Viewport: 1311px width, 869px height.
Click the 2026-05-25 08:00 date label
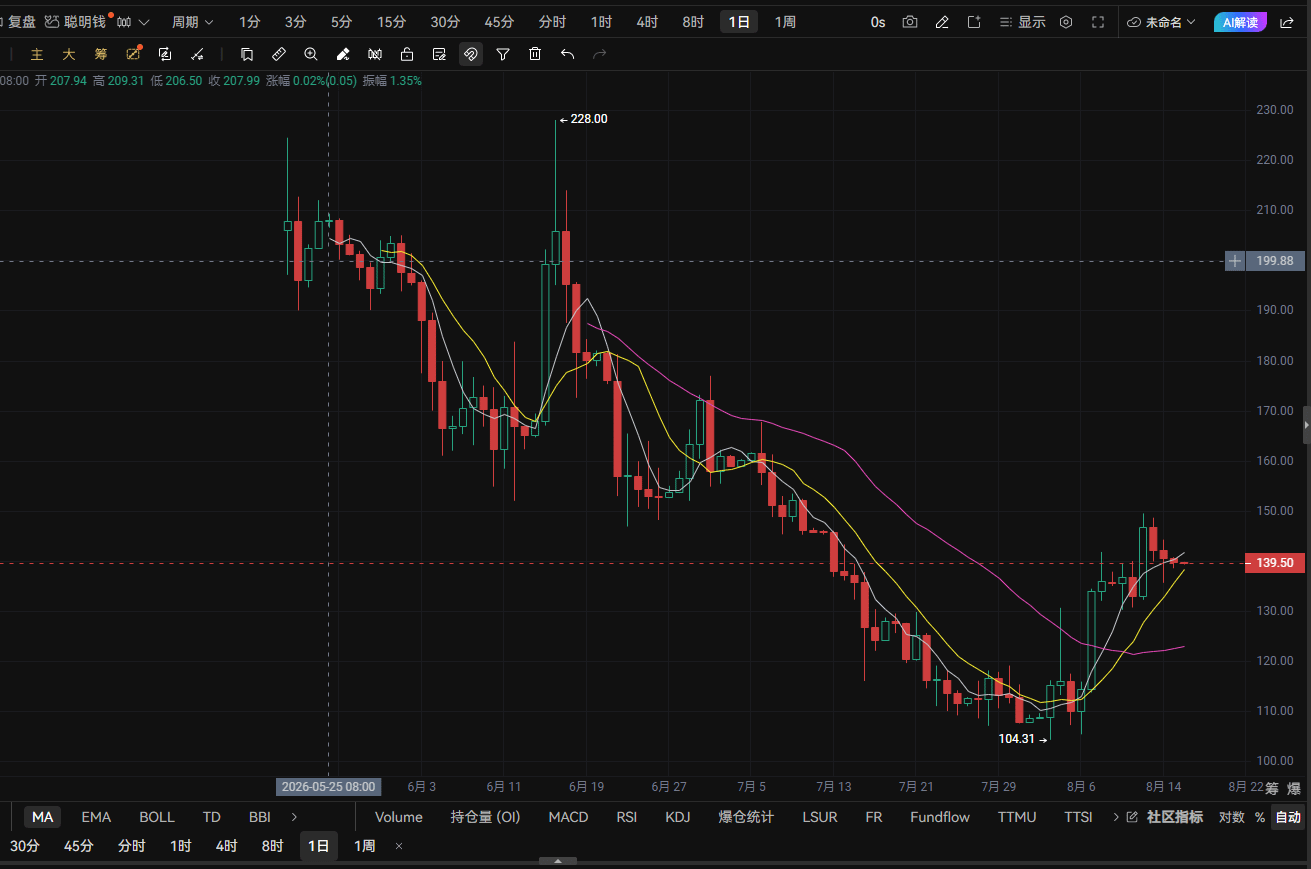[x=329, y=787]
